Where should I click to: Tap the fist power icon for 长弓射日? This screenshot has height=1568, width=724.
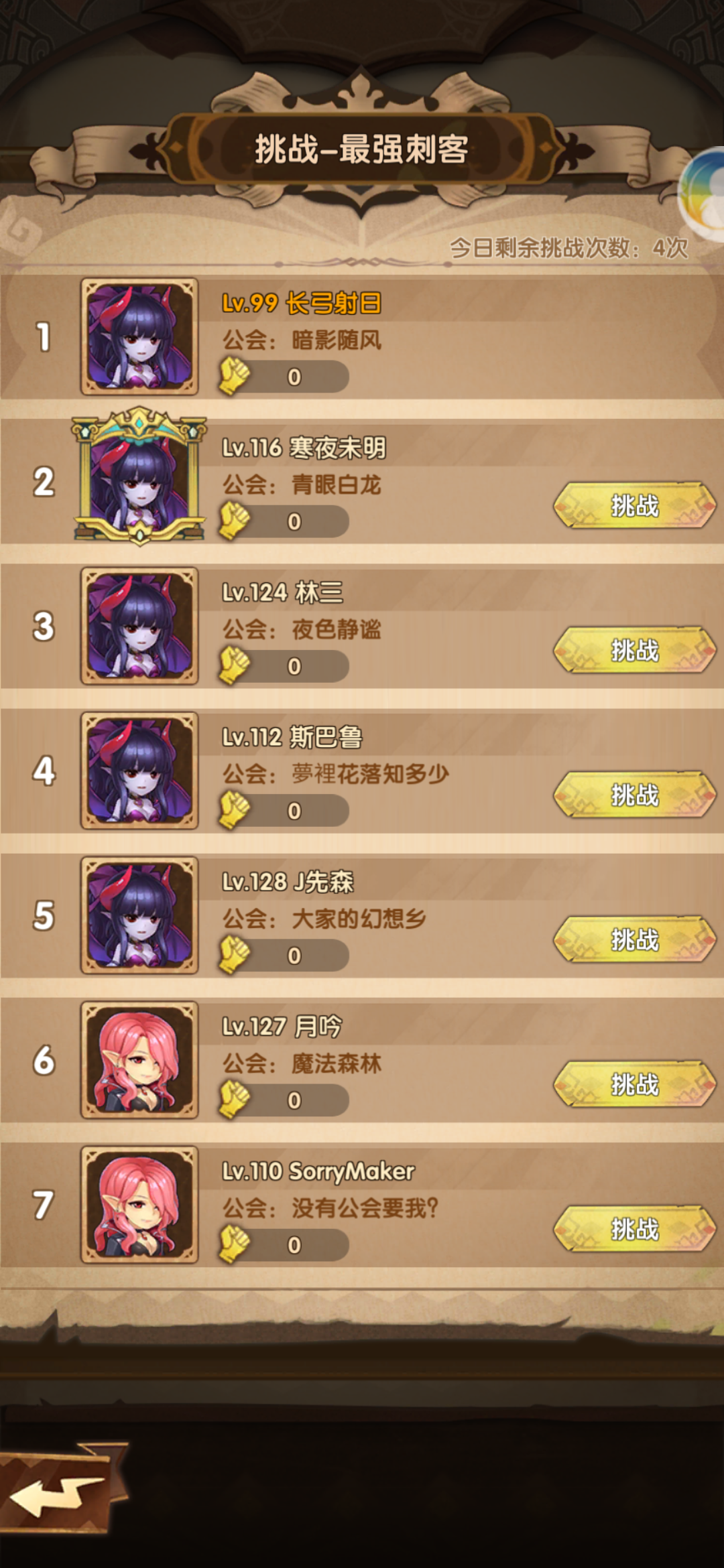(x=234, y=377)
